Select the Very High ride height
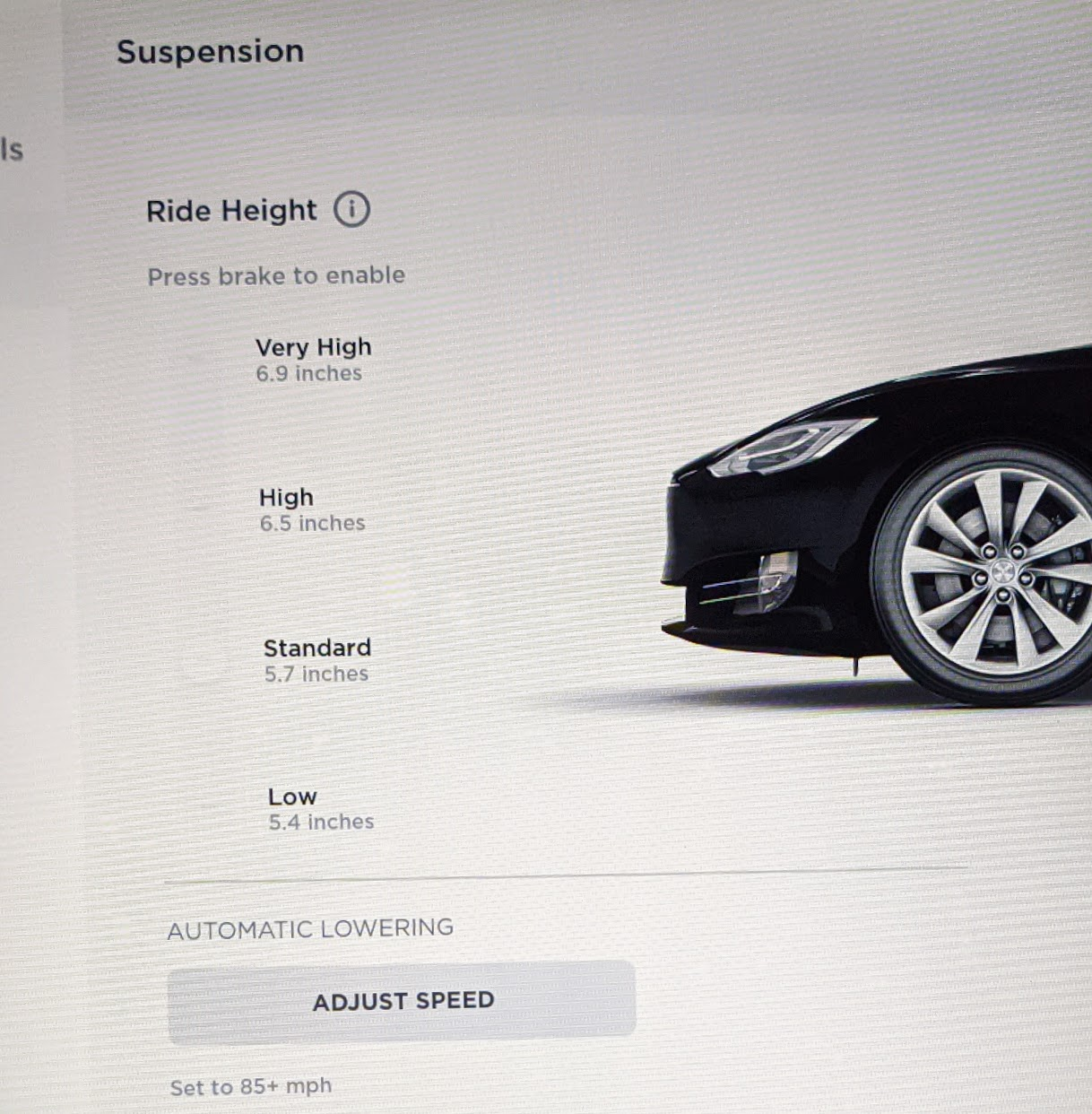 coord(313,359)
